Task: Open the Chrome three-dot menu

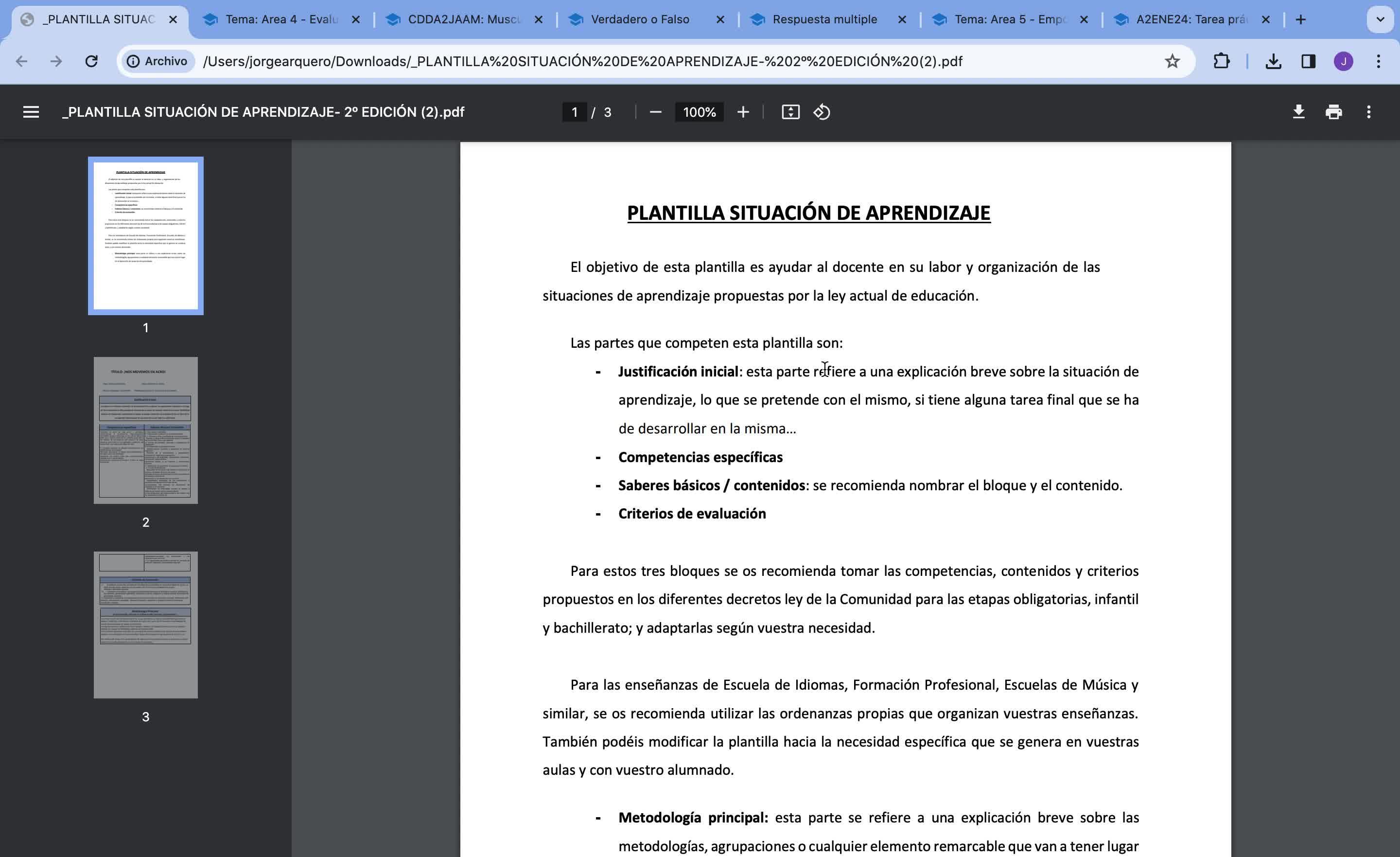Action: 1378,61
